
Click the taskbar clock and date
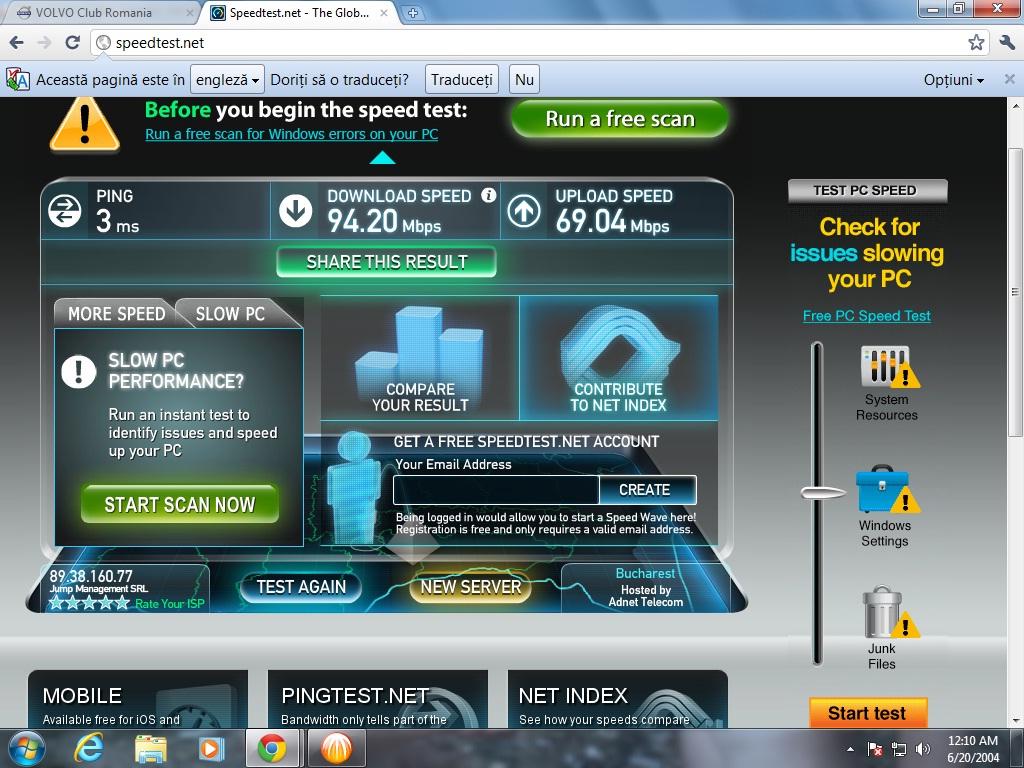[x=972, y=749]
